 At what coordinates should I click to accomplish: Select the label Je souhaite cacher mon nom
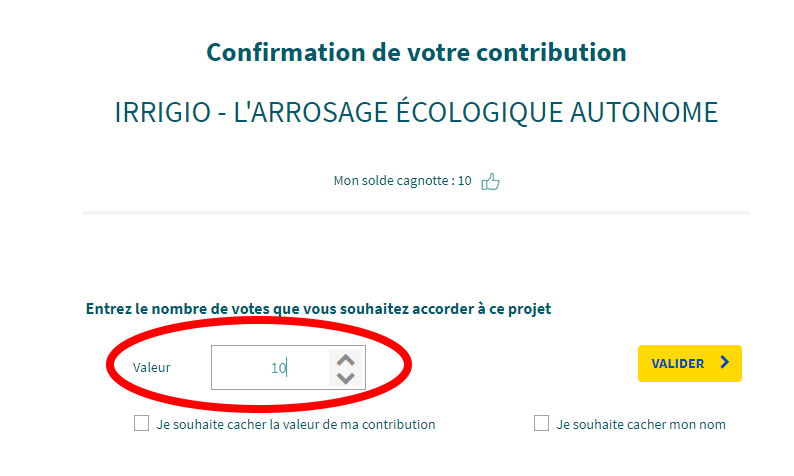click(641, 424)
